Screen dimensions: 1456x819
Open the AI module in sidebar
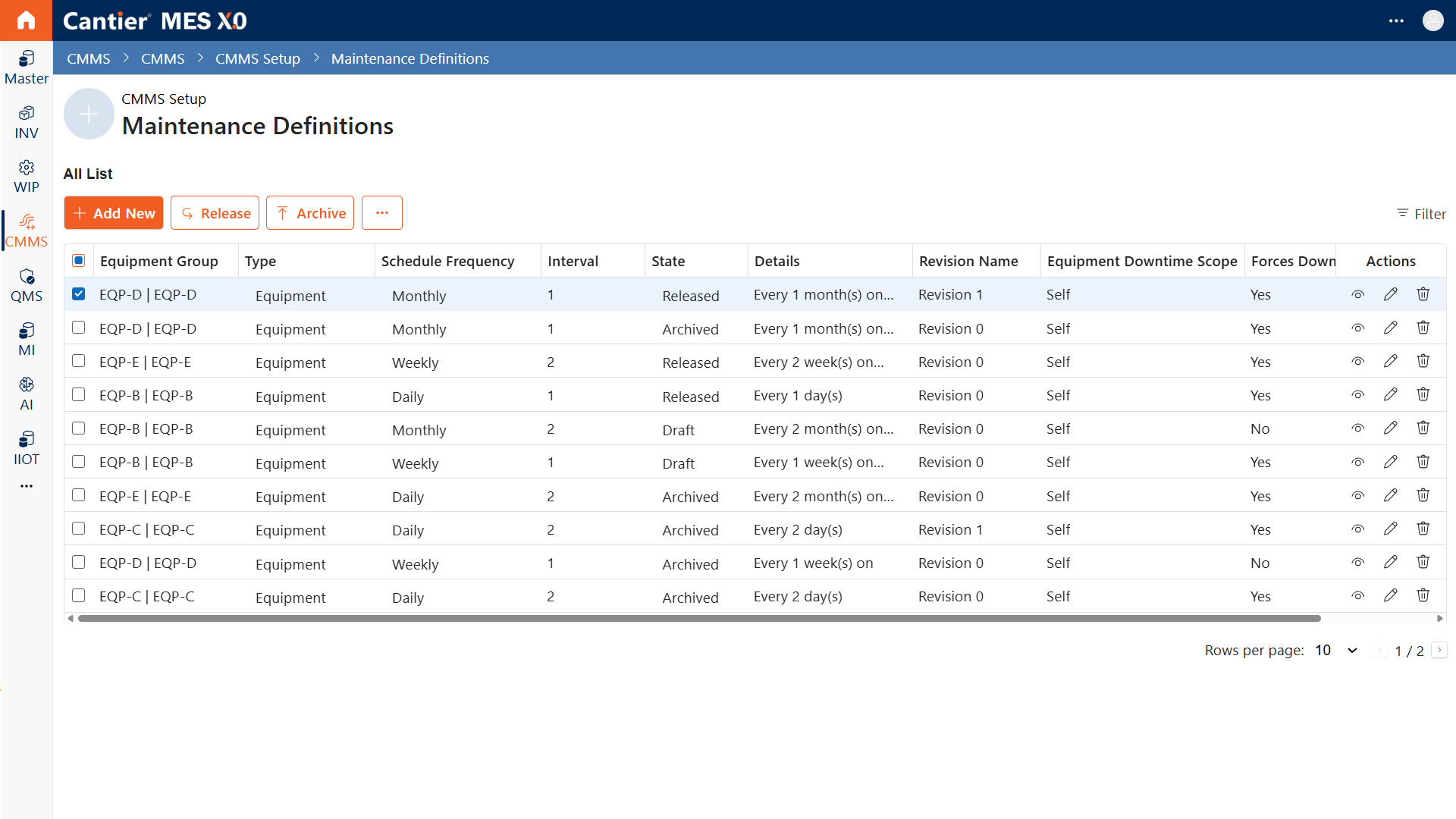[26, 394]
